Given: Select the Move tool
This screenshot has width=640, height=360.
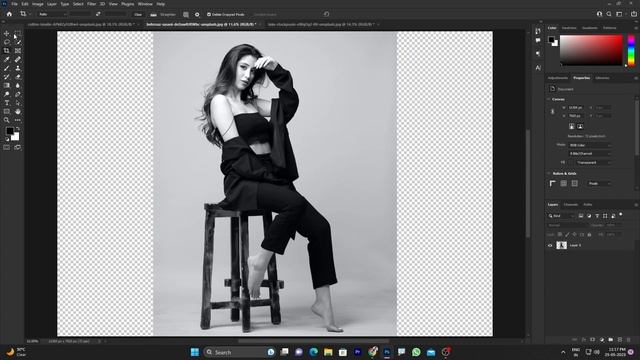Looking at the screenshot, I should coord(7,33).
